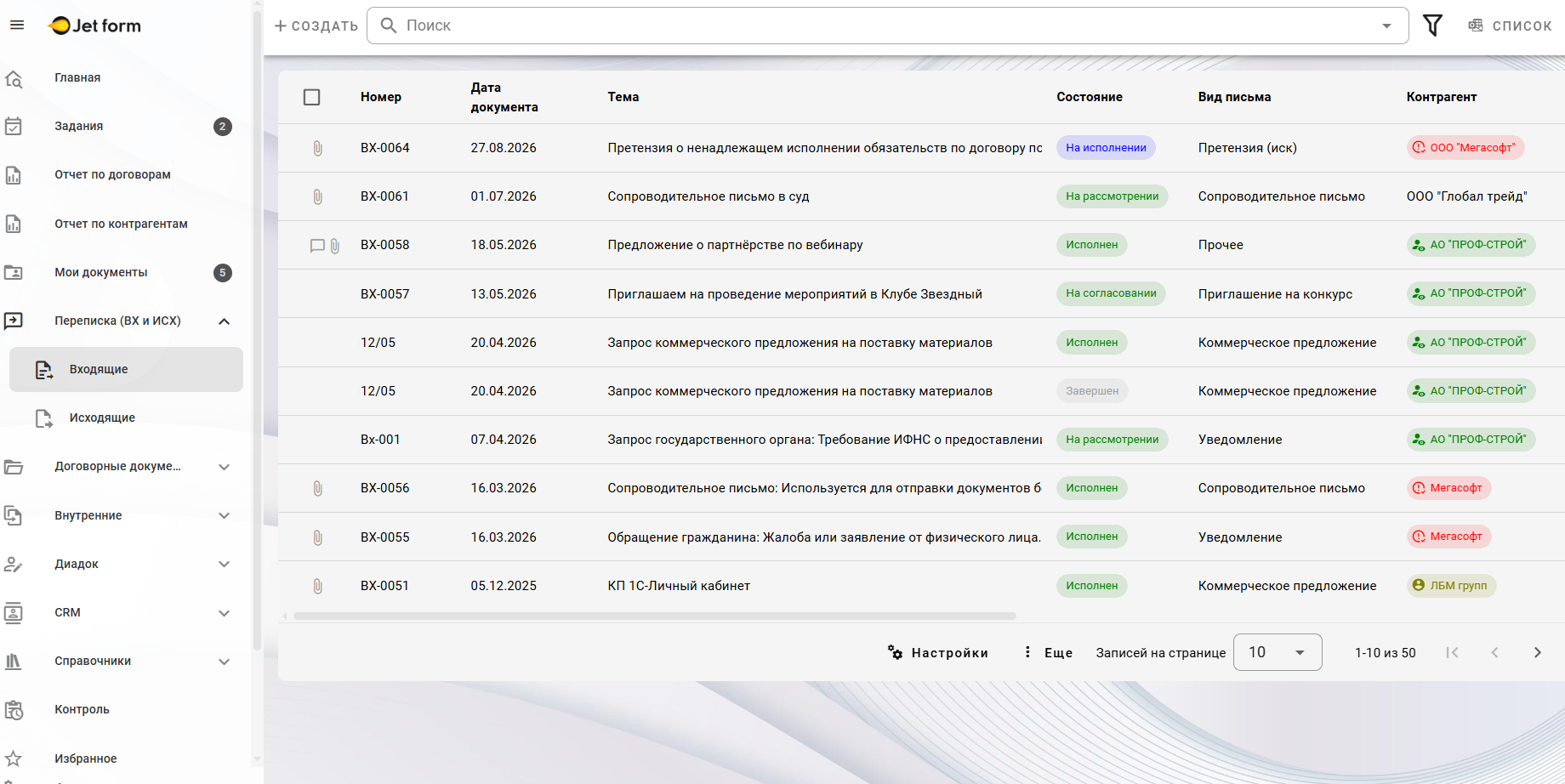The image size is (1565, 784).
Task: Click the paperclip icon for ВХ-0055
Action: (x=317, y=537)
